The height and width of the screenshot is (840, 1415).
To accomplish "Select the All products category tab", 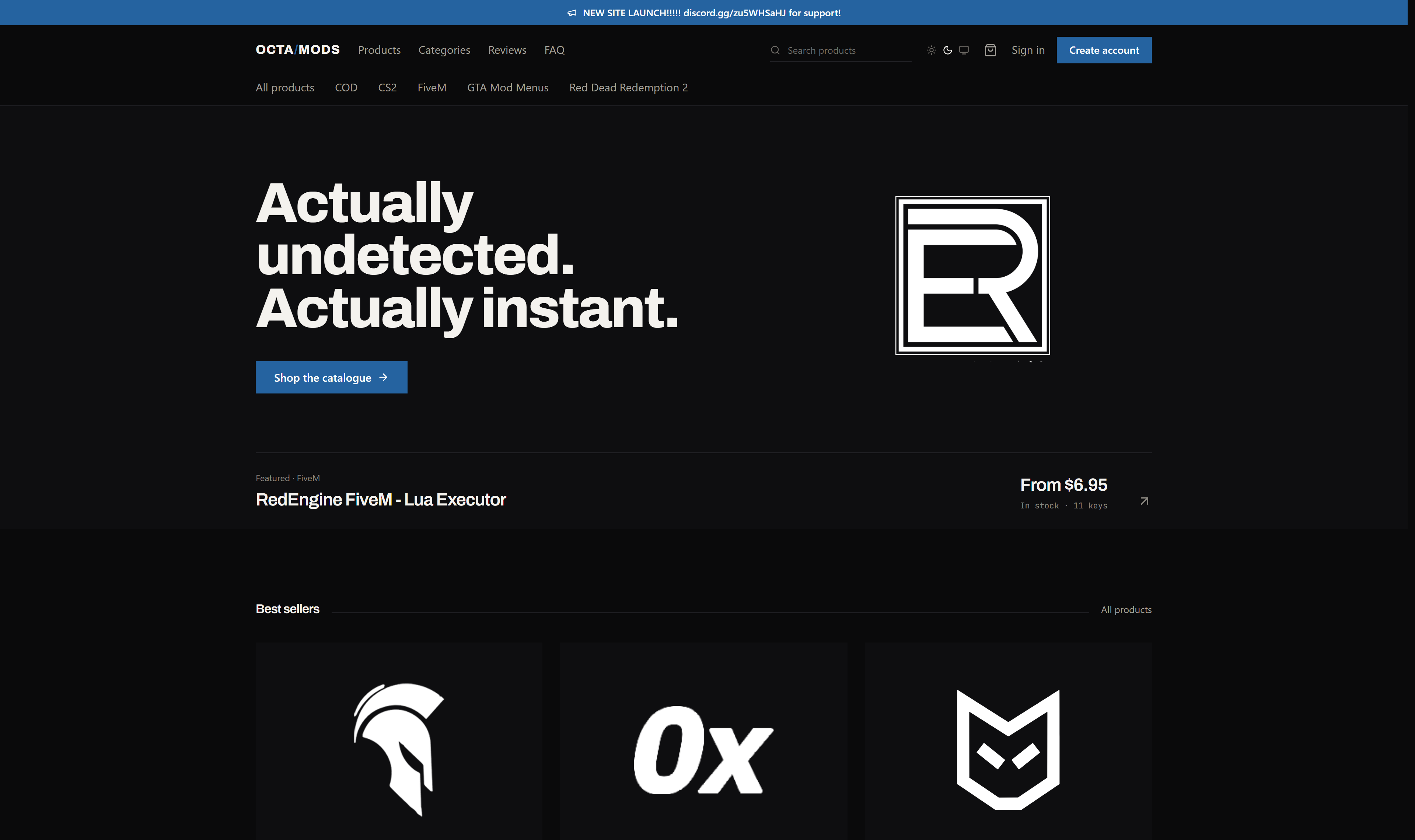I will [x=285, y=87].
